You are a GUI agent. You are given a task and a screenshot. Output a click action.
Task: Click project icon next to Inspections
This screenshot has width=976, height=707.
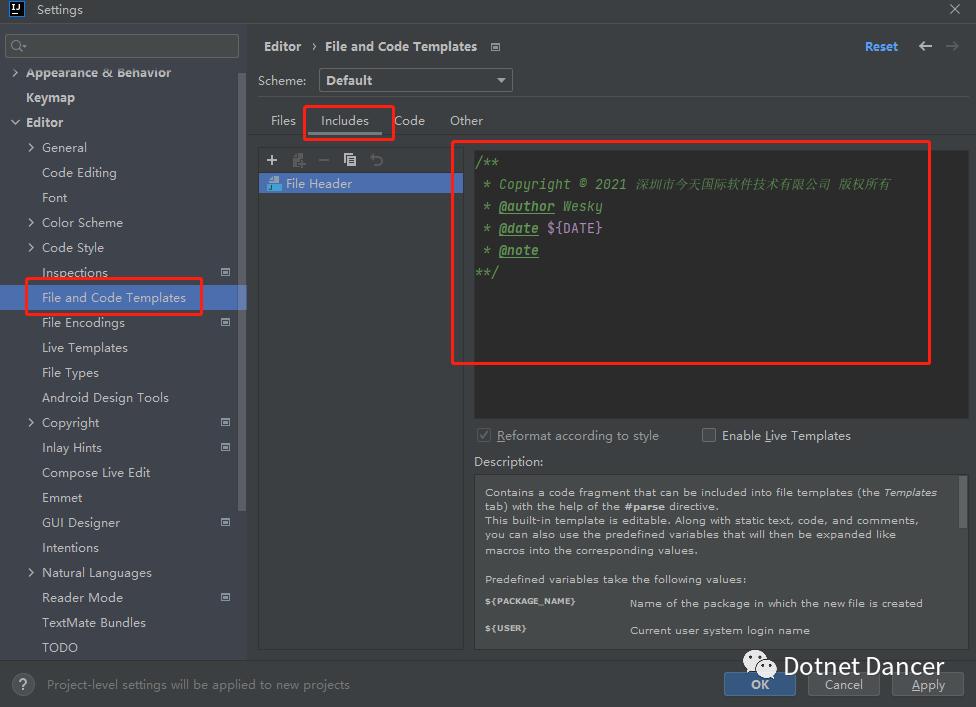click(x=225, y=272)
